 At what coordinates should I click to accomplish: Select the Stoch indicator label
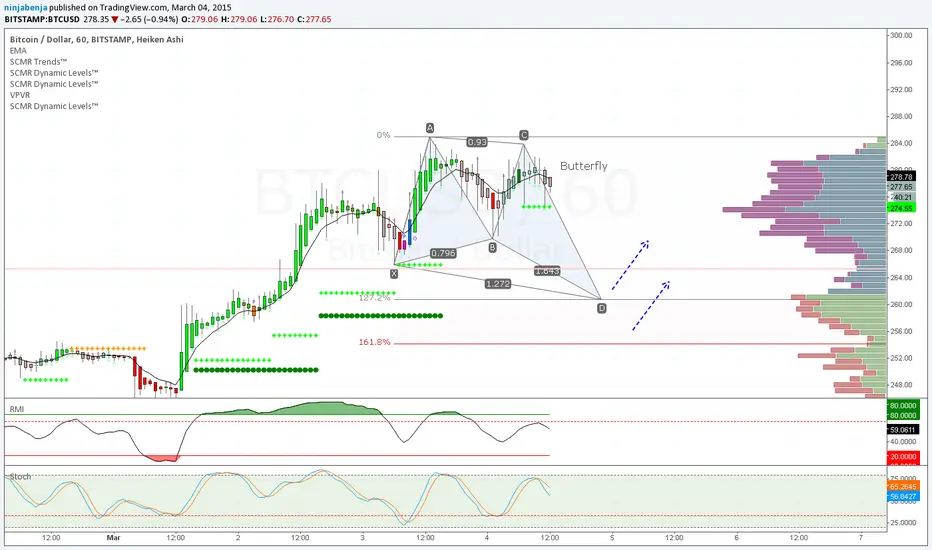coord(20,476)
